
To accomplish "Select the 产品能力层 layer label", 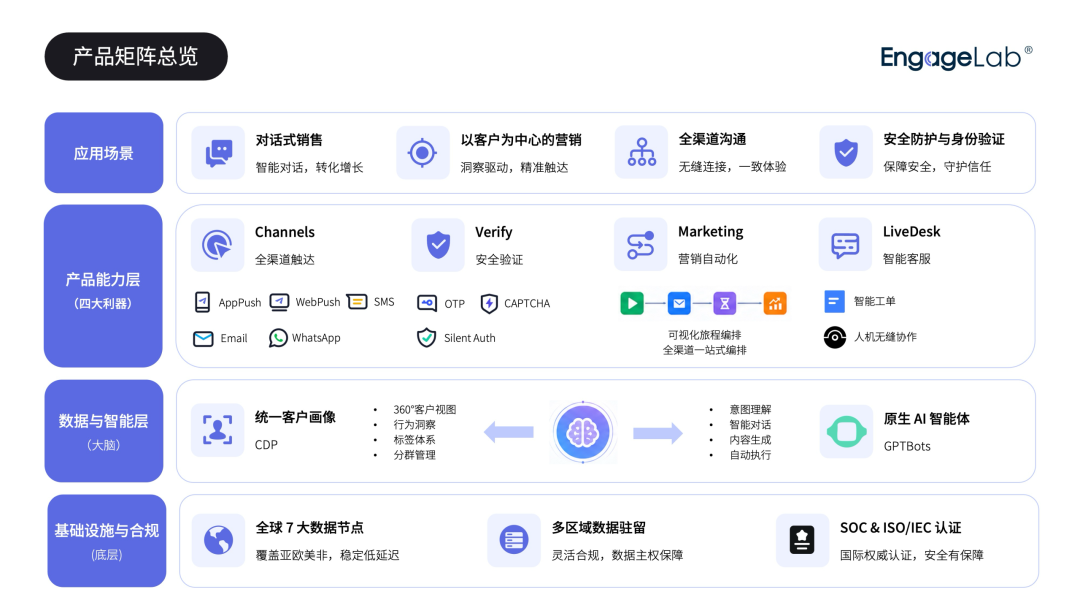I will [103, 286].
